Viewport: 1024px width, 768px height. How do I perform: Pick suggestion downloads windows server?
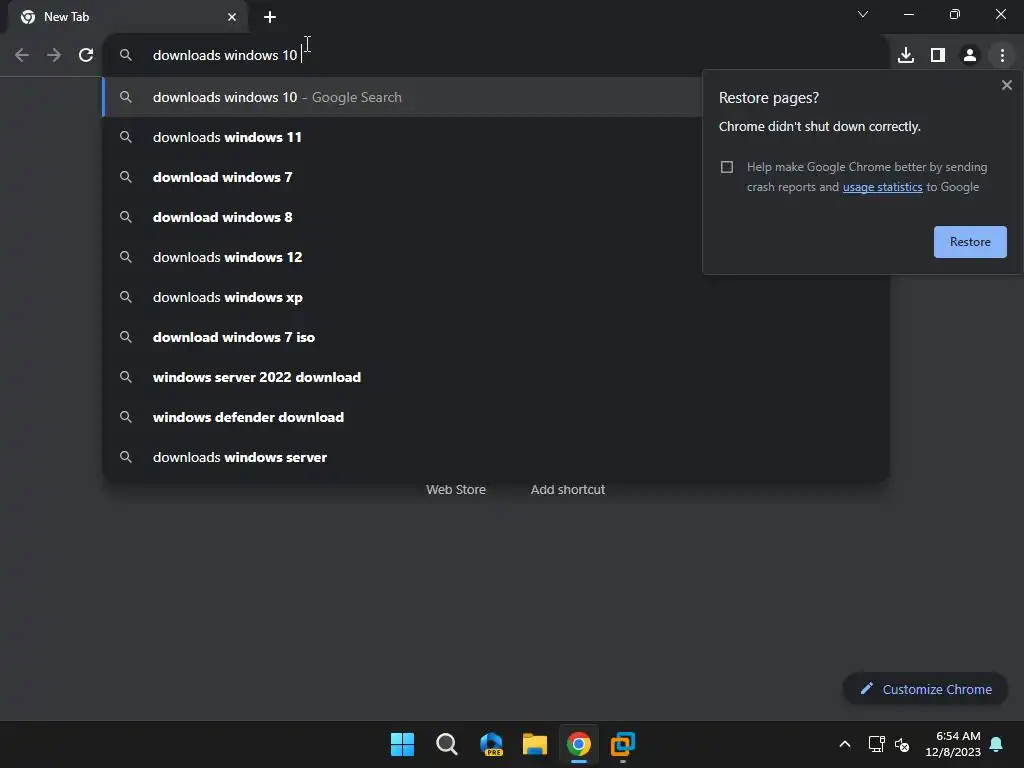496,457
